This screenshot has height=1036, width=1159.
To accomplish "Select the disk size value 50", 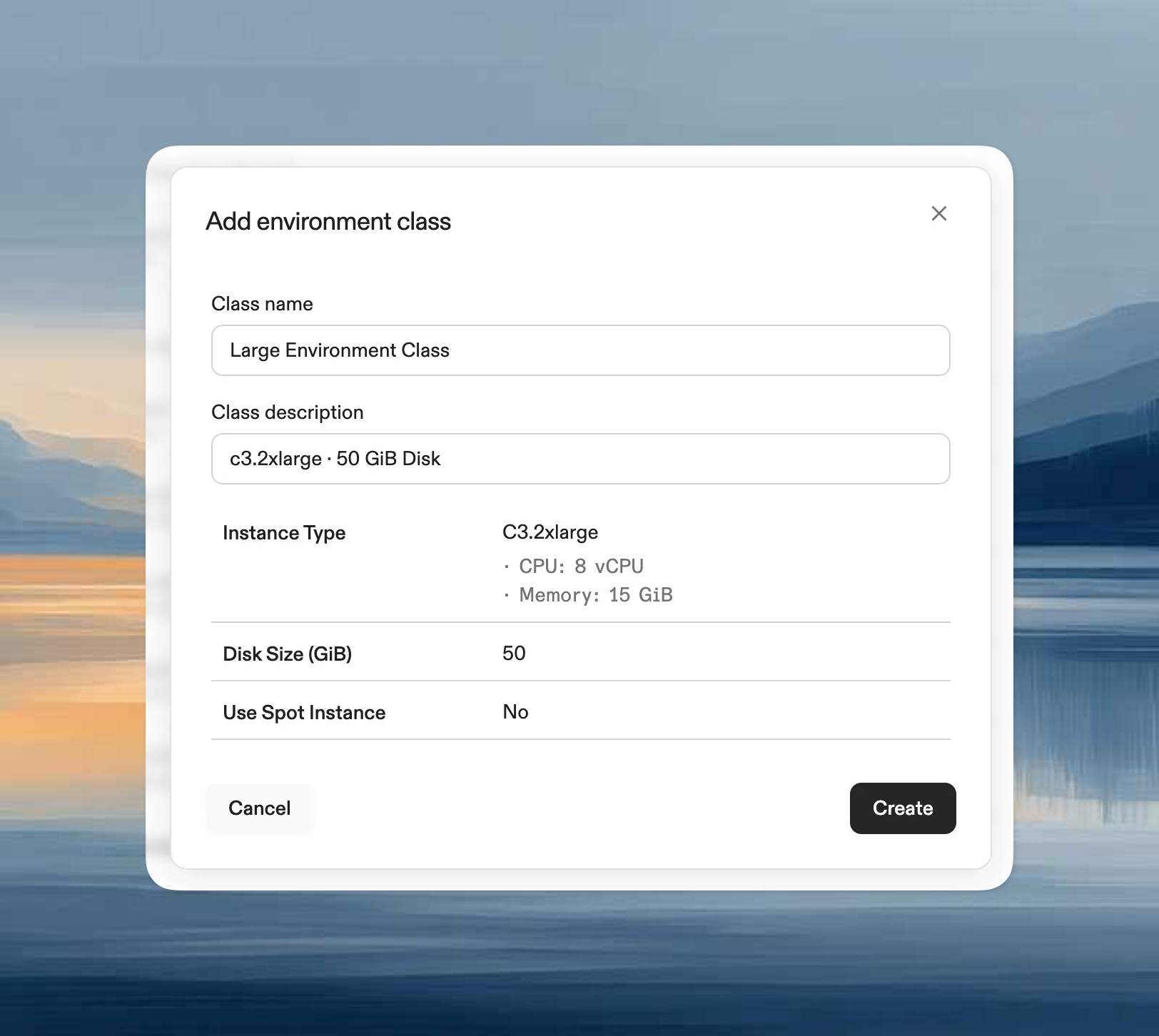I will click(x=513, y=653).
